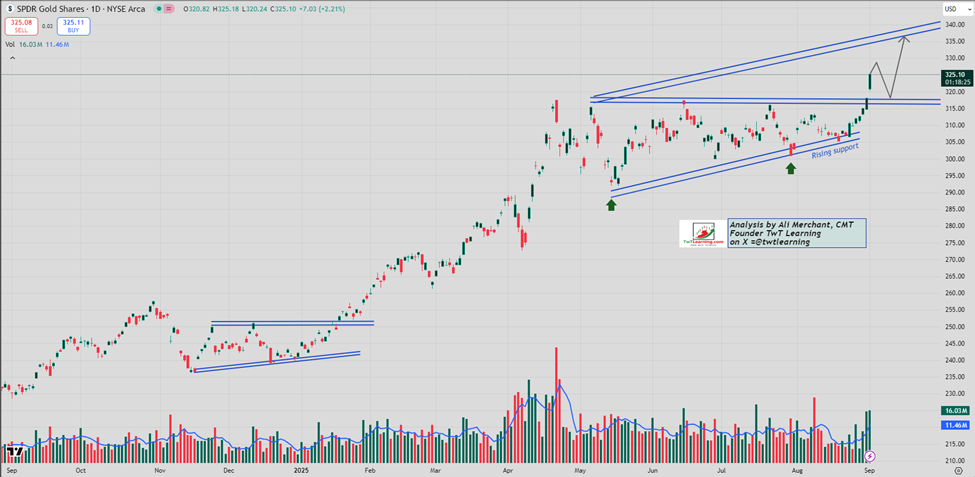This screenshot has height=477, width=975.
Task: Click the TwT Learning logo image
Action: (703, 233)
